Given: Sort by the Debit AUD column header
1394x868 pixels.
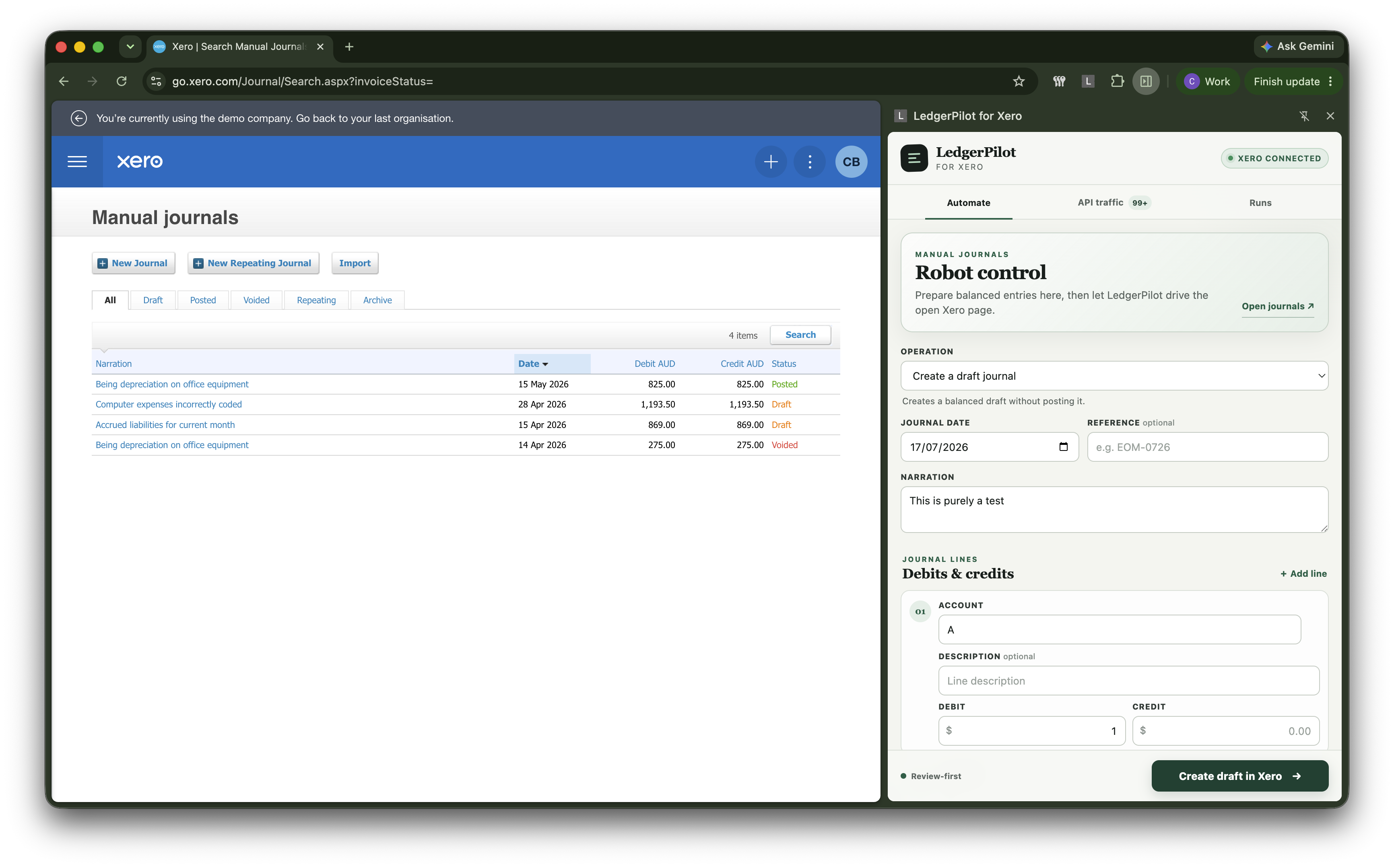Looking at the screenshot, I should pos(655,363).
